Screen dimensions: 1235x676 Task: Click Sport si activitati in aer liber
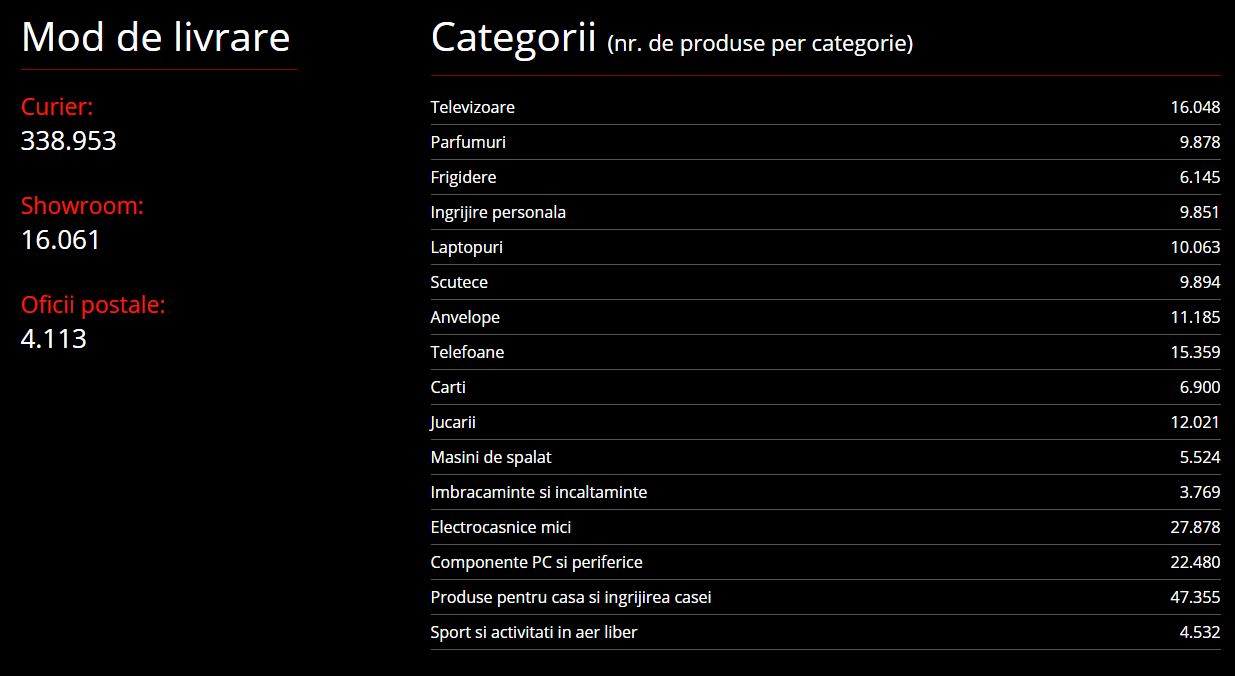(x=825, y=632)
